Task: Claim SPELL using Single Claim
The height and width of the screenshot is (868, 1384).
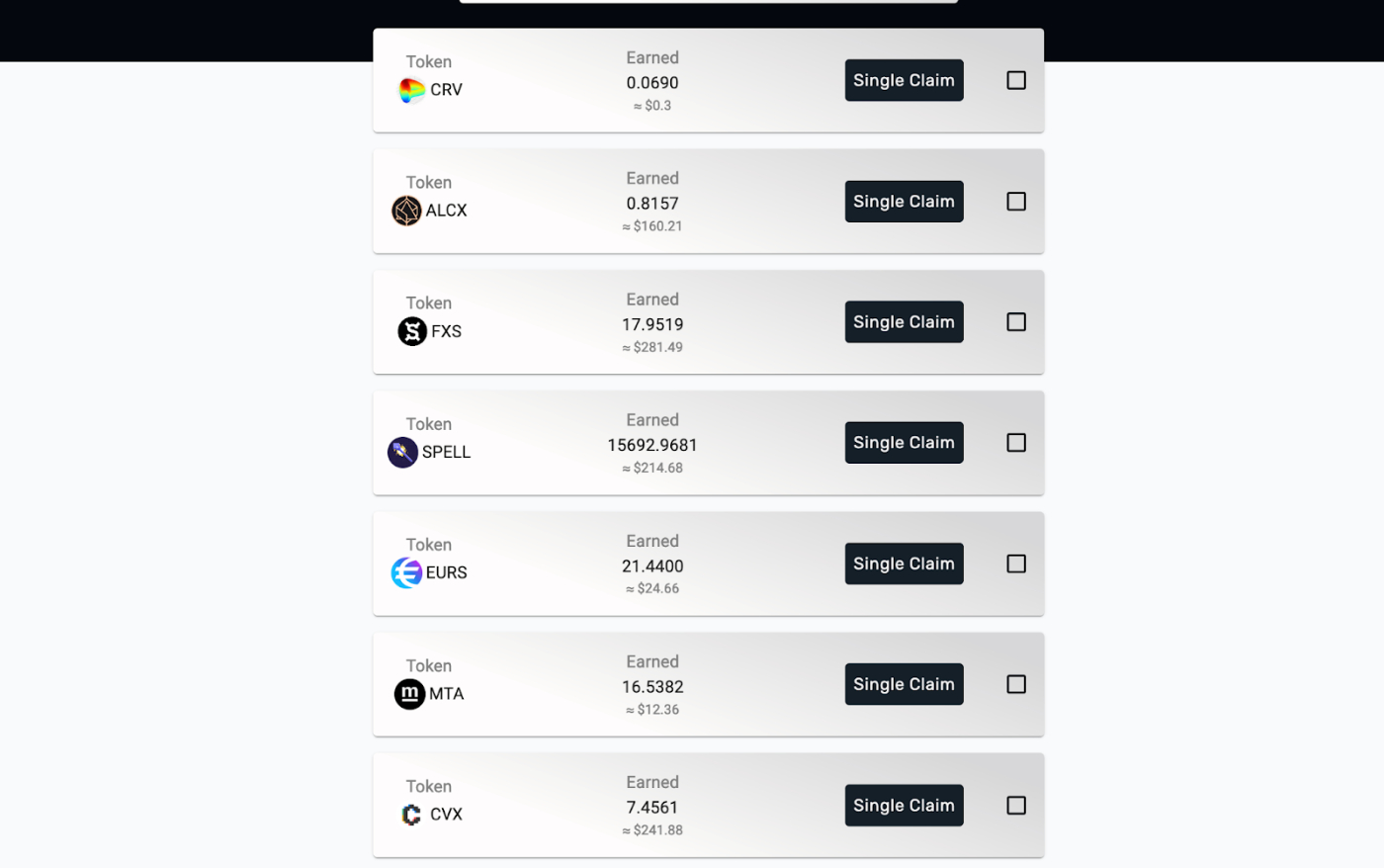Action: 904,443
